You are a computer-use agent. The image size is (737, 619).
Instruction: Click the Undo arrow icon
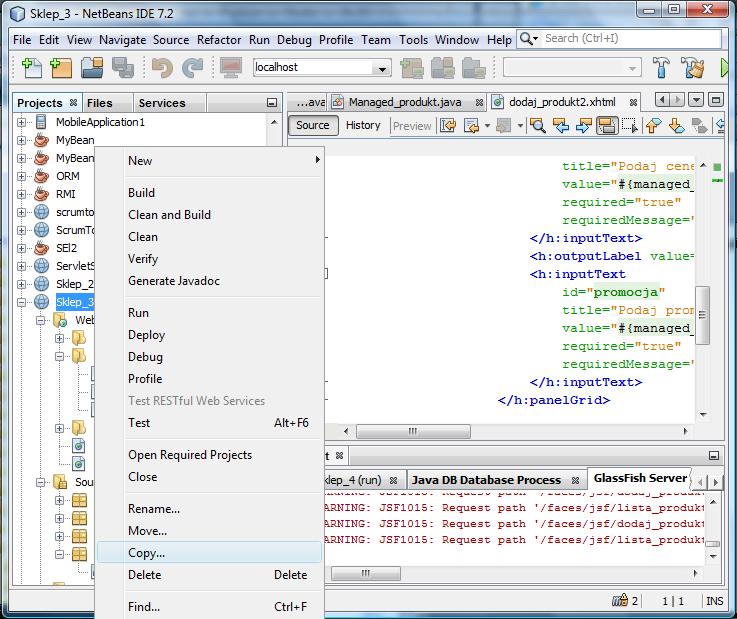(x=163, y=68)
